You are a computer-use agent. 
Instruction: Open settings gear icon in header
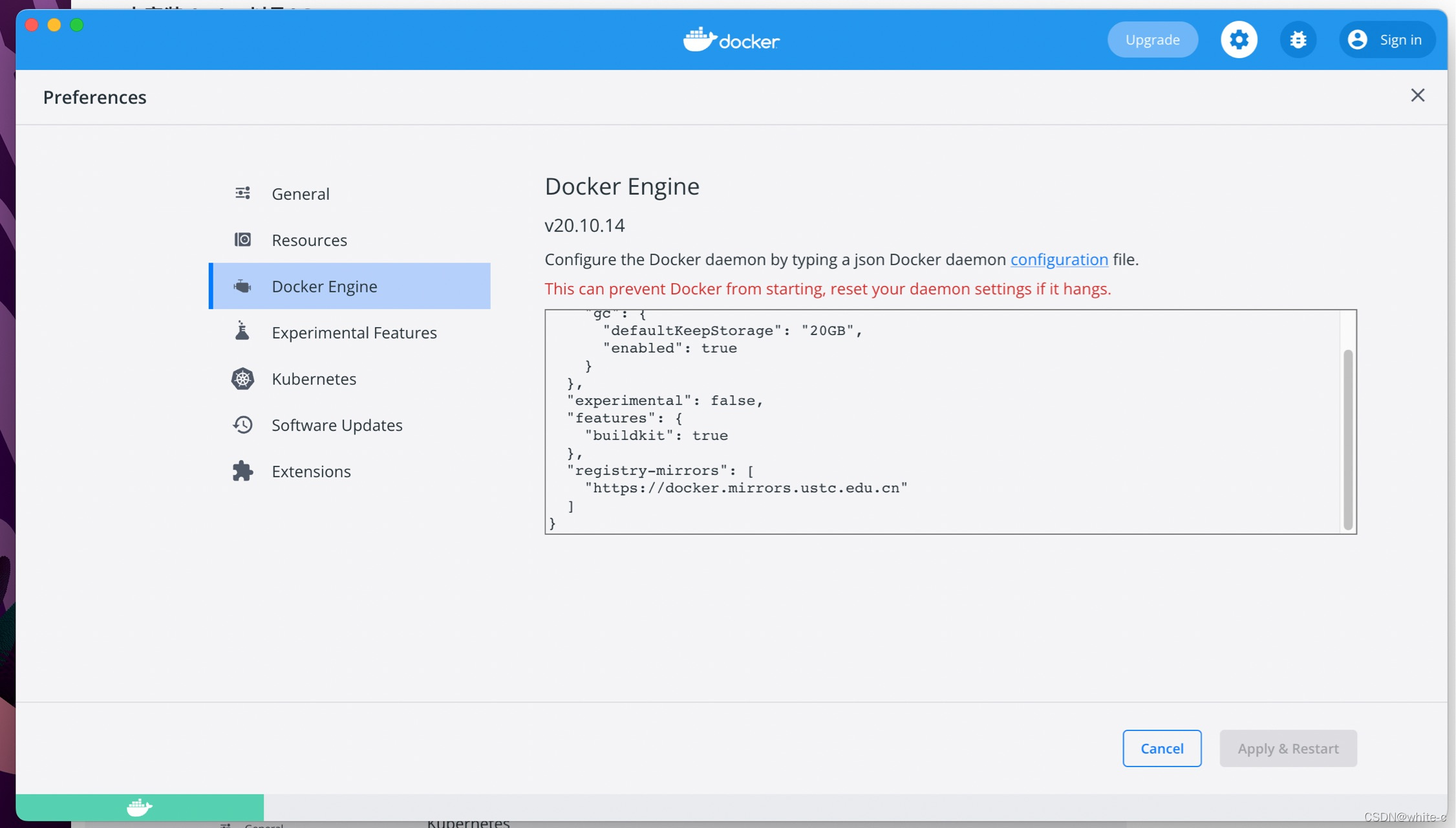1238,39
